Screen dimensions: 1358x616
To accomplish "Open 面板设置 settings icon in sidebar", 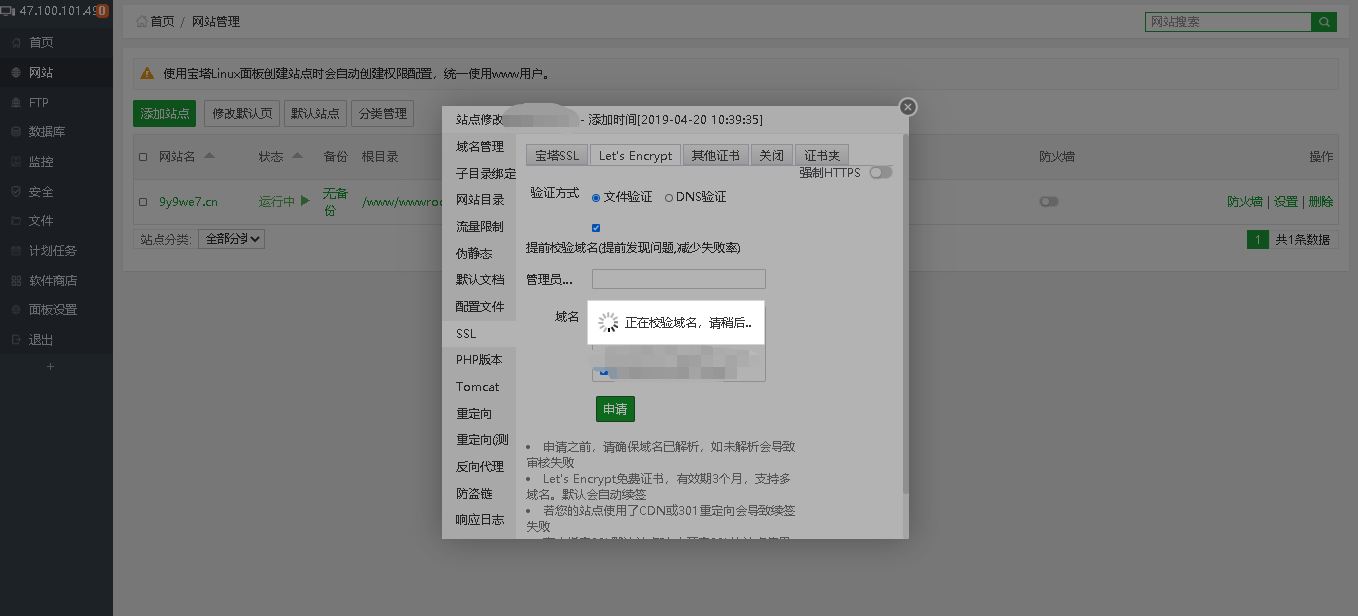I will click(16, 310).
